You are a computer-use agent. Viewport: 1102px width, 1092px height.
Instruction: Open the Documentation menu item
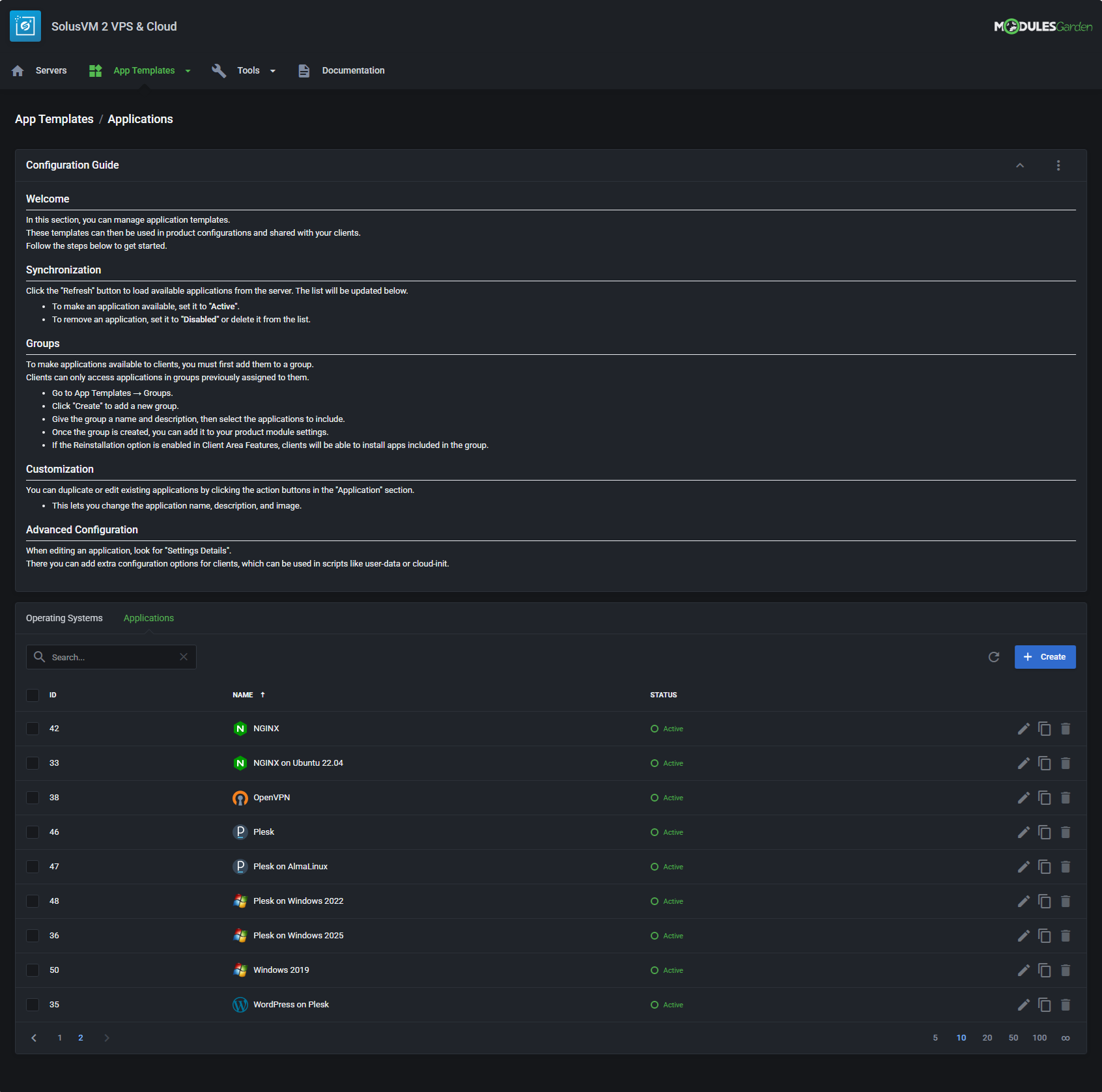click(x=353, y=70)
